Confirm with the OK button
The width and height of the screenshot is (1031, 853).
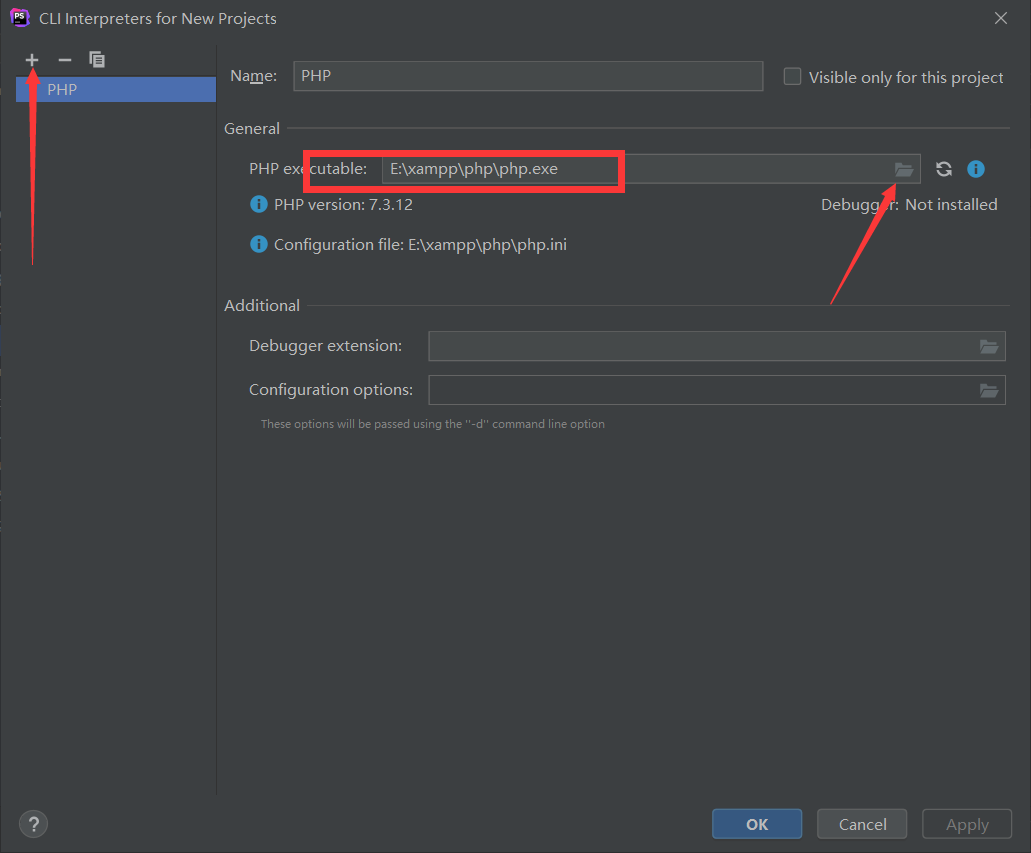[x=757, y=824]
